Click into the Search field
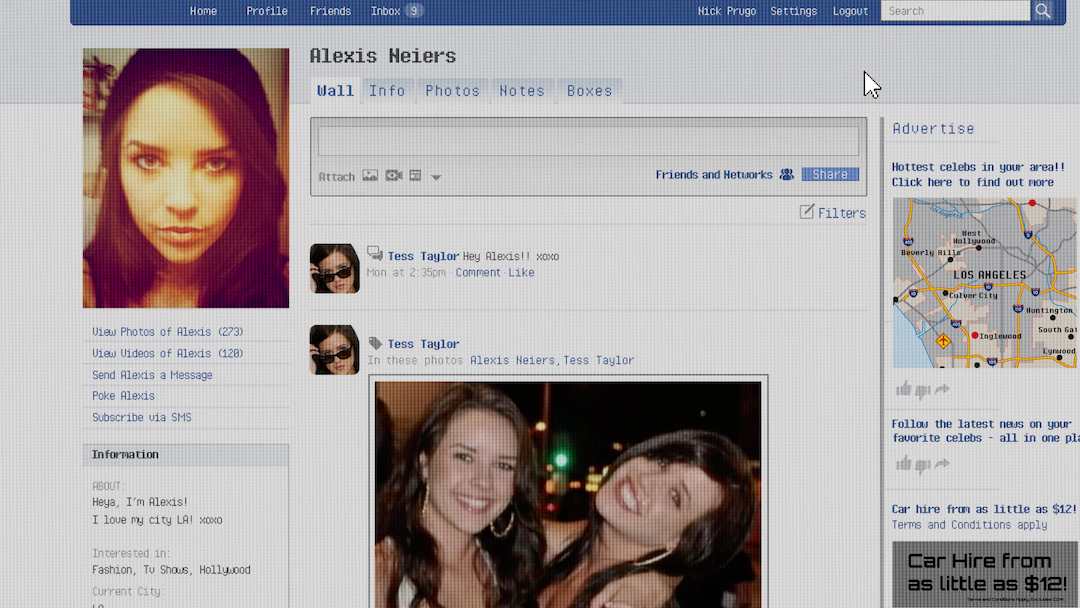 955,11
